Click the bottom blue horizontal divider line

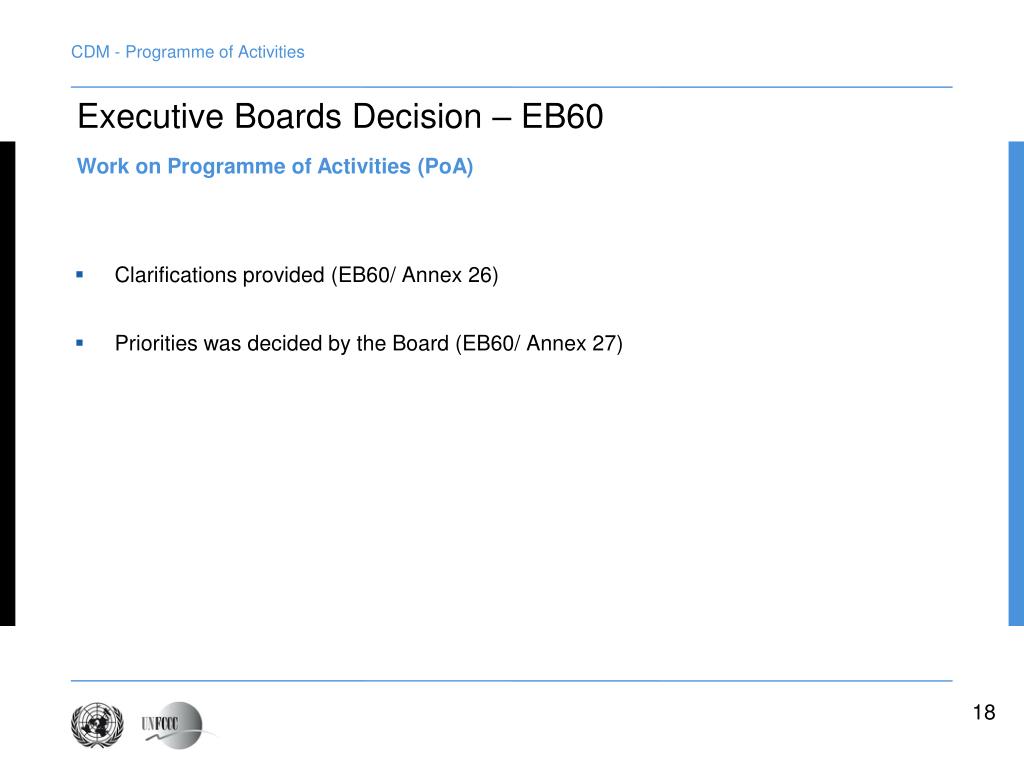[x=511, y=680]
